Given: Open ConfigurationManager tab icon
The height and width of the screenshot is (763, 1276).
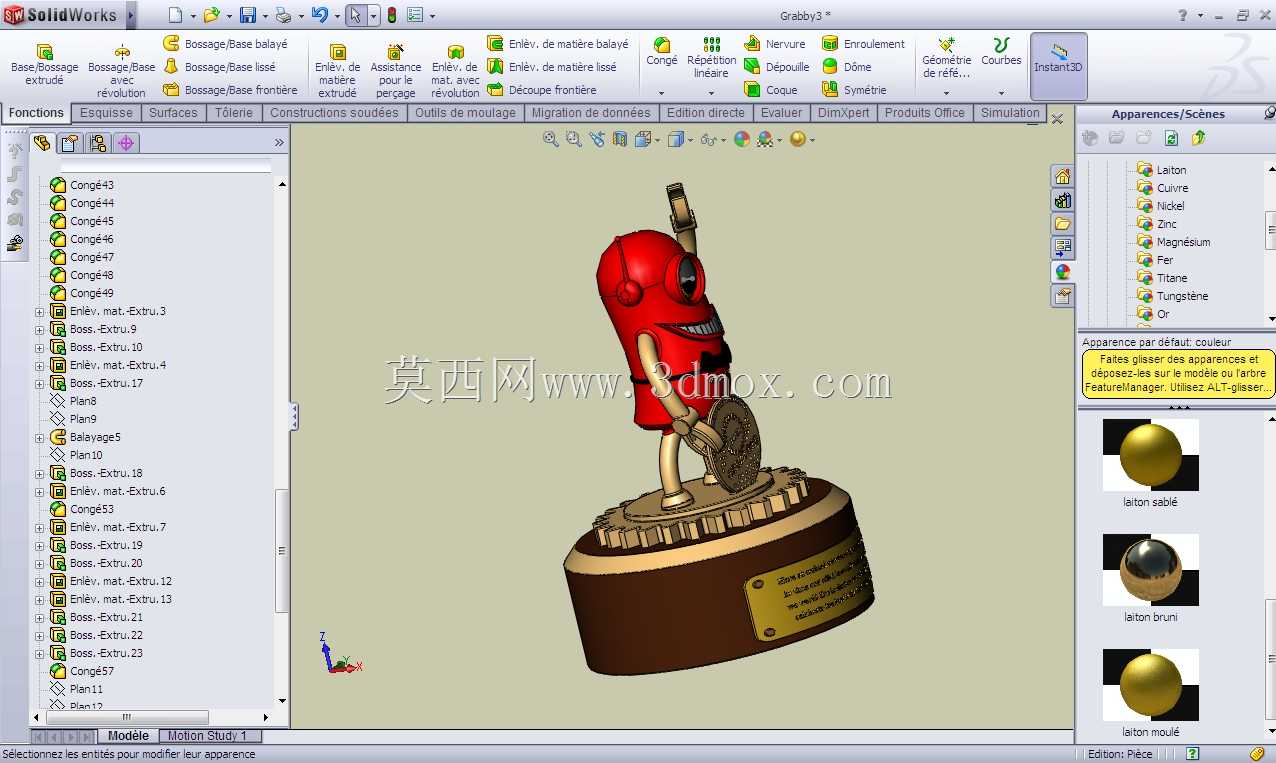Looking at the screenshot, I should tap(97, 143).
